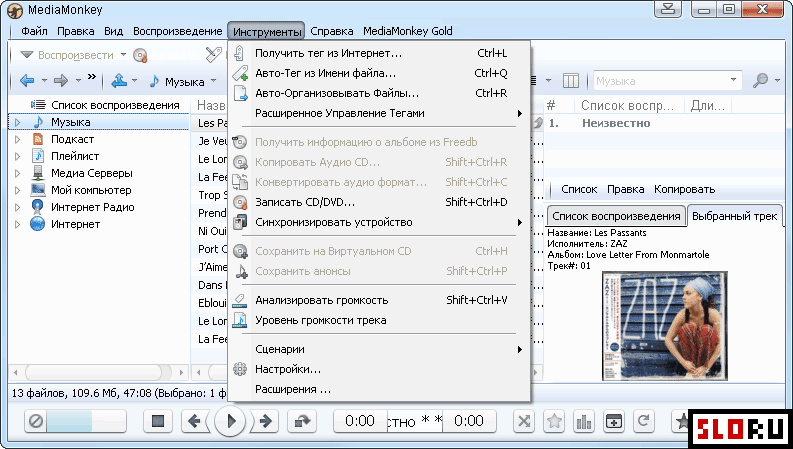The width and height of the screenshot is (793, 449).
Task: Choose Авто-Организовывать Файлы
Action: pos(379,93)
